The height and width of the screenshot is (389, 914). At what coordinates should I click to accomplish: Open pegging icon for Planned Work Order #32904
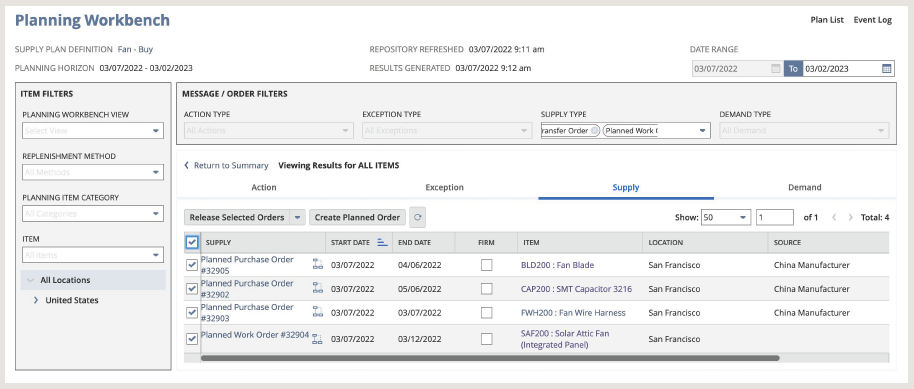pos(317,339)
